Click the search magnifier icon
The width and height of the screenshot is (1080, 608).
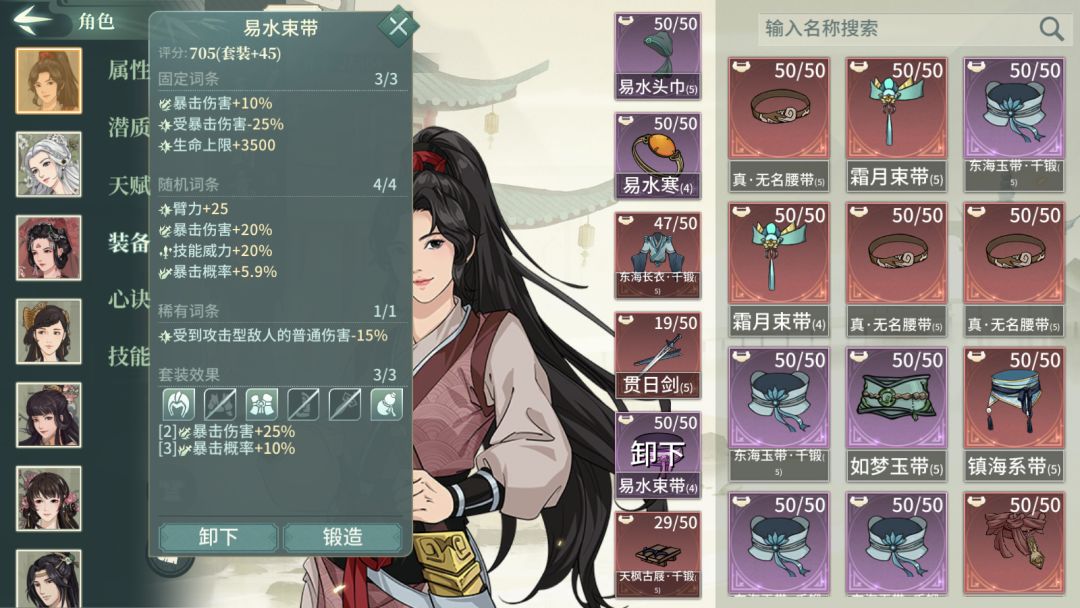click(1051, 29)
